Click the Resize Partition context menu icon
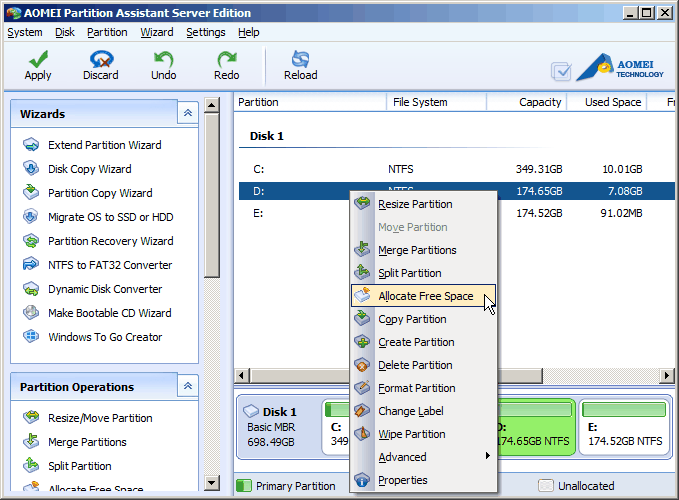Screen dimensions: 679x500 point(362,203)
